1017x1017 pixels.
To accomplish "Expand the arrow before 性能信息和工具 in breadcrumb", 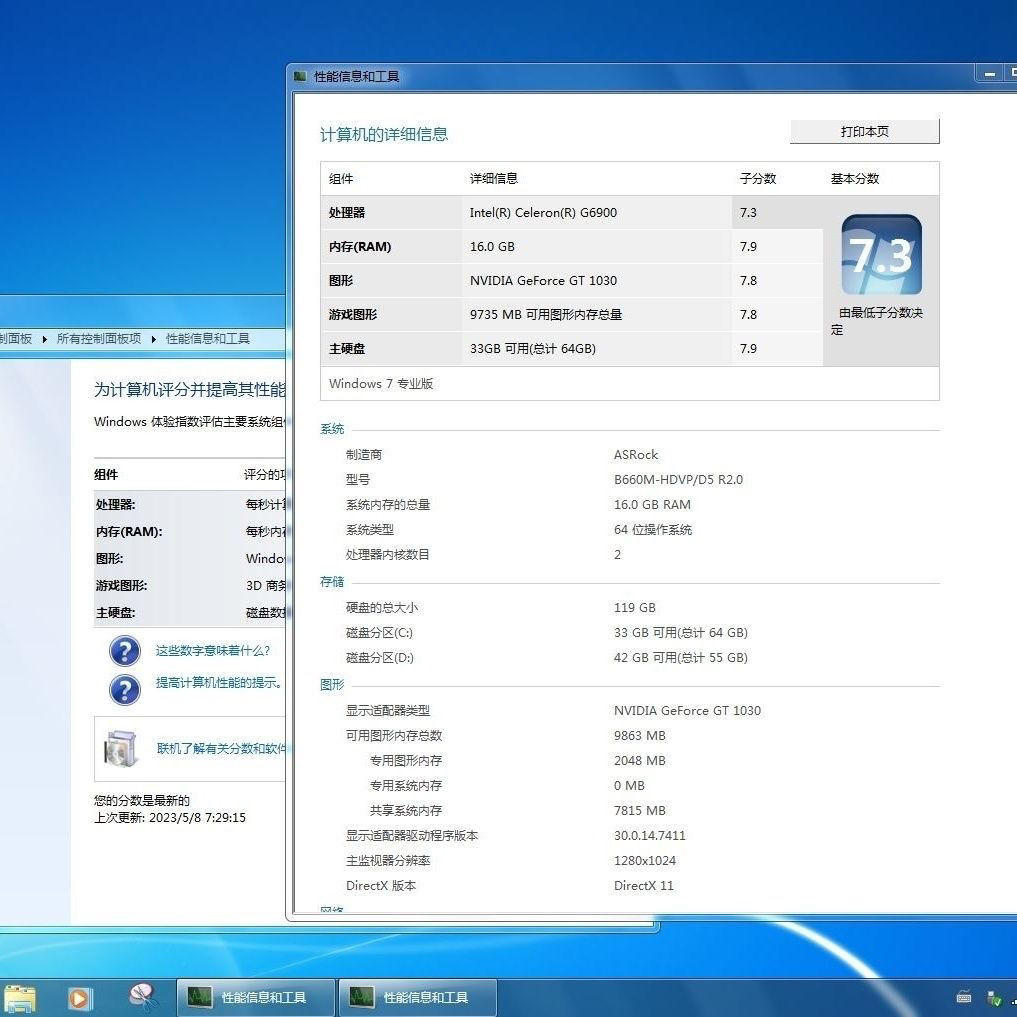I will click(x=154, y=339).
